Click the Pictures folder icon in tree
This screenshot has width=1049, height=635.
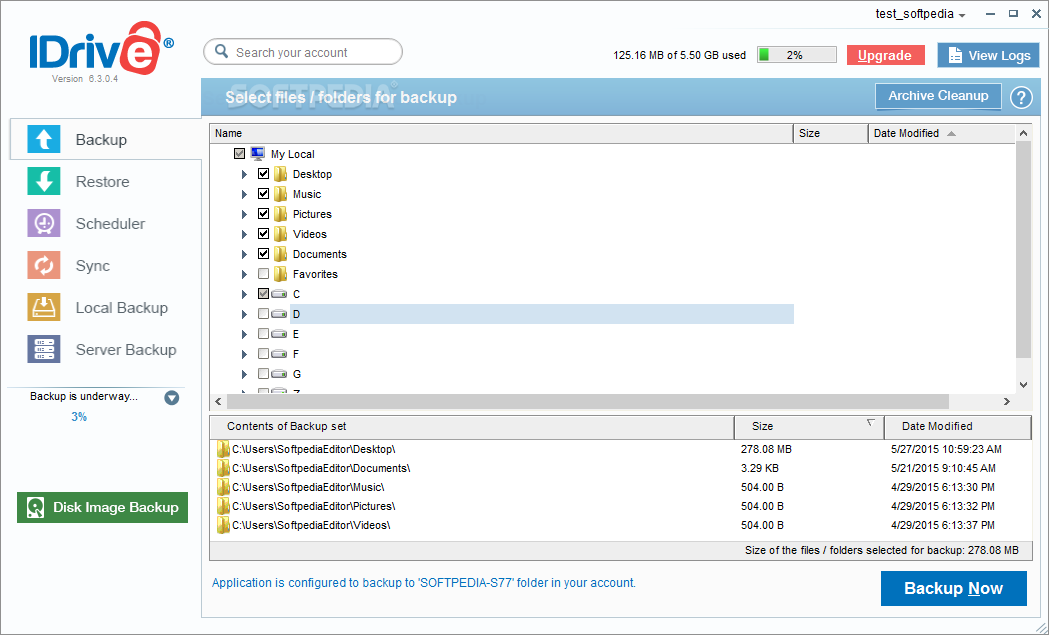click(280, 214)
